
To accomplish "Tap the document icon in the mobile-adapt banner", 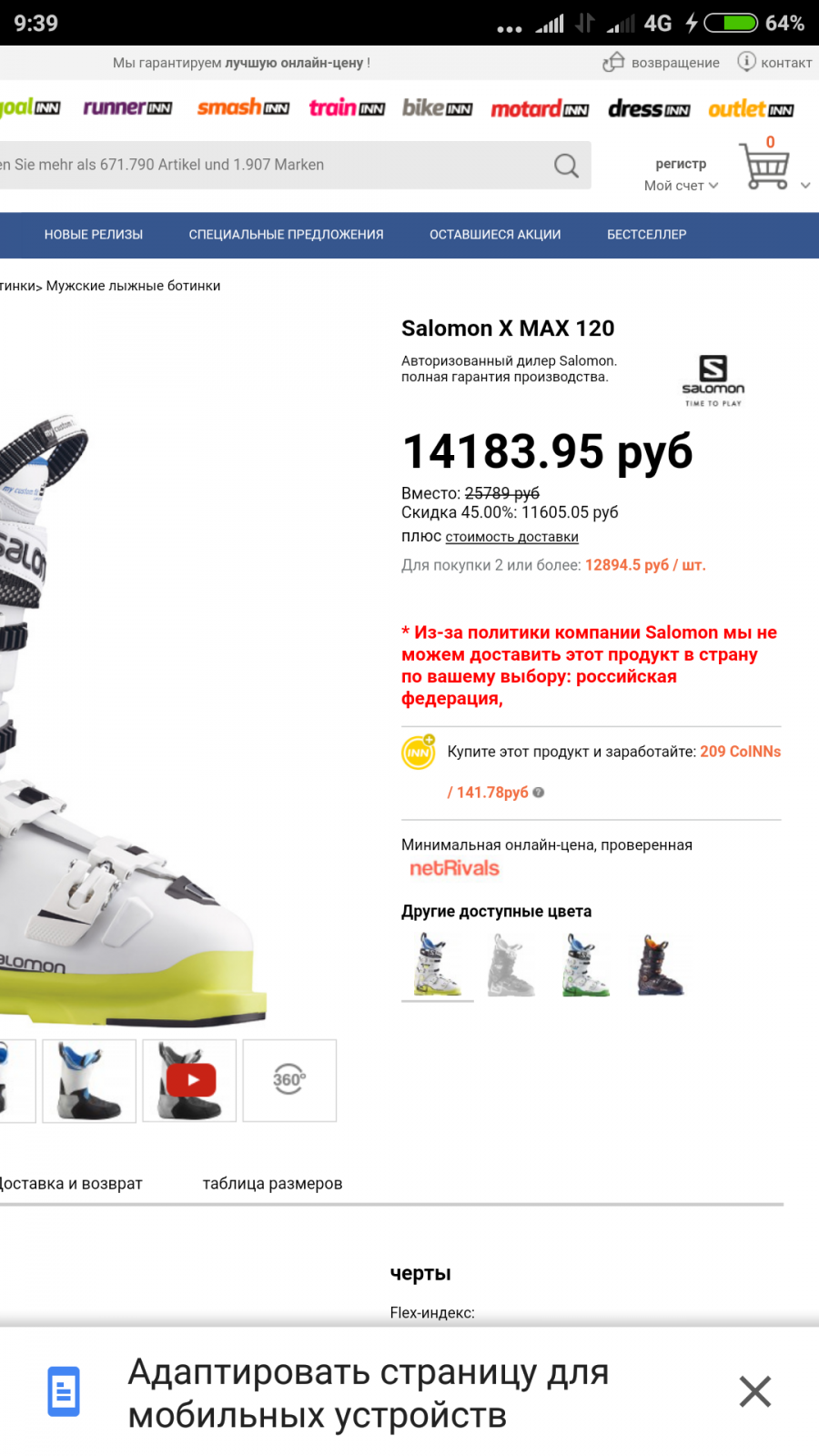I will tap(64, 1391).
